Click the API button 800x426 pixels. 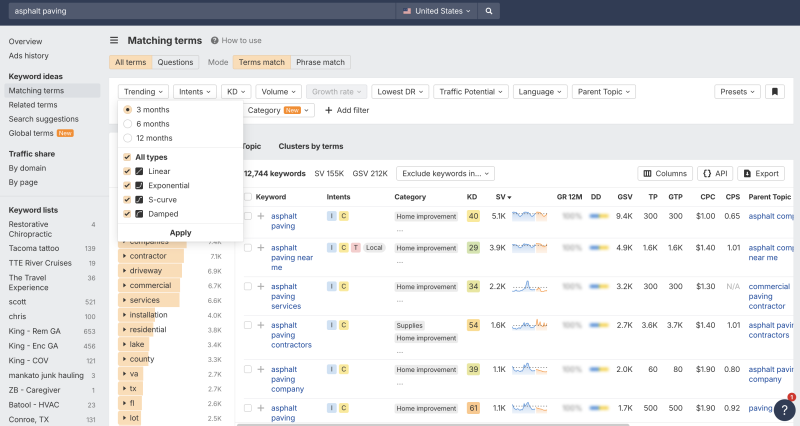714,173
